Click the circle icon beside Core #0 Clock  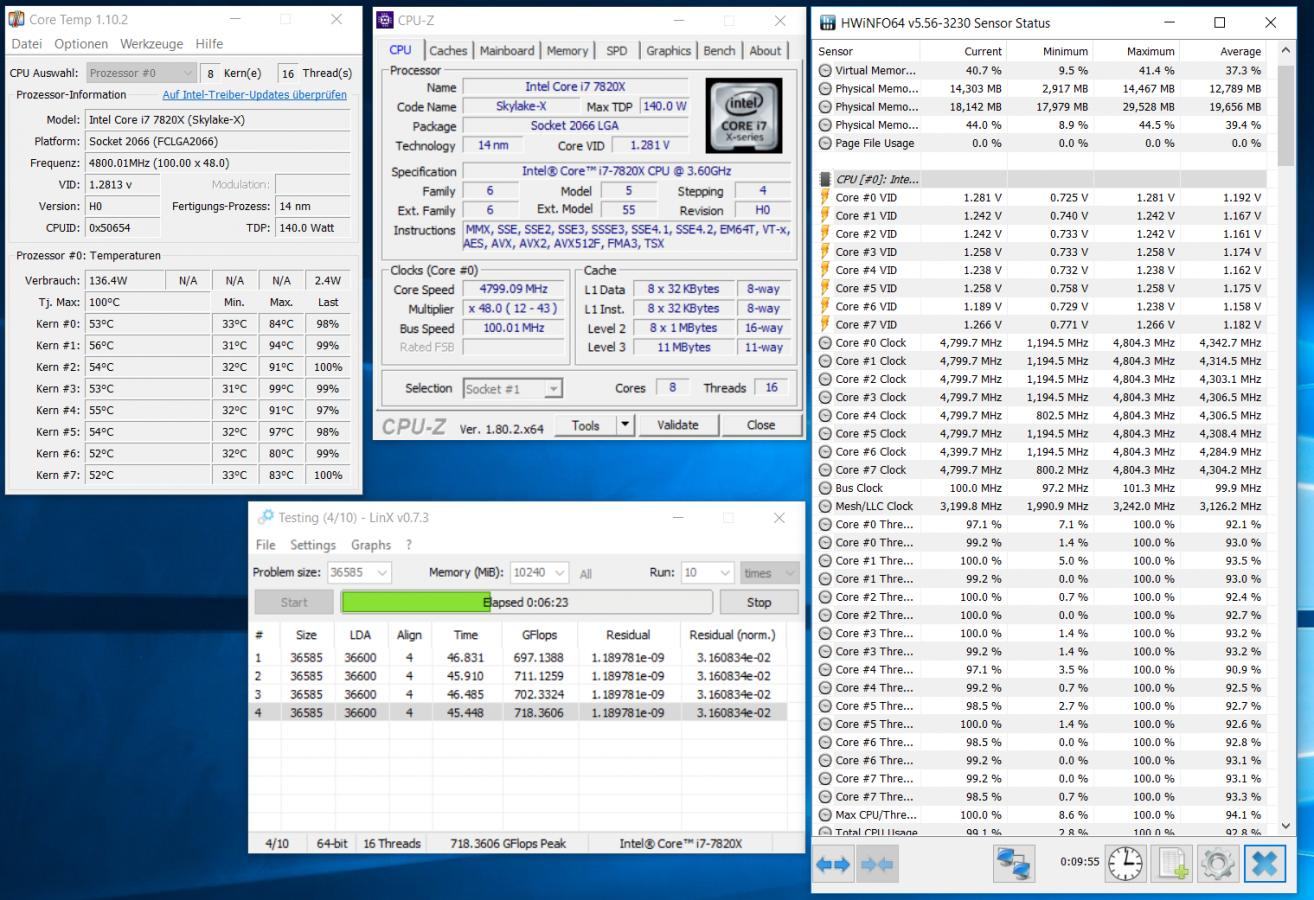tap(825, 343)
